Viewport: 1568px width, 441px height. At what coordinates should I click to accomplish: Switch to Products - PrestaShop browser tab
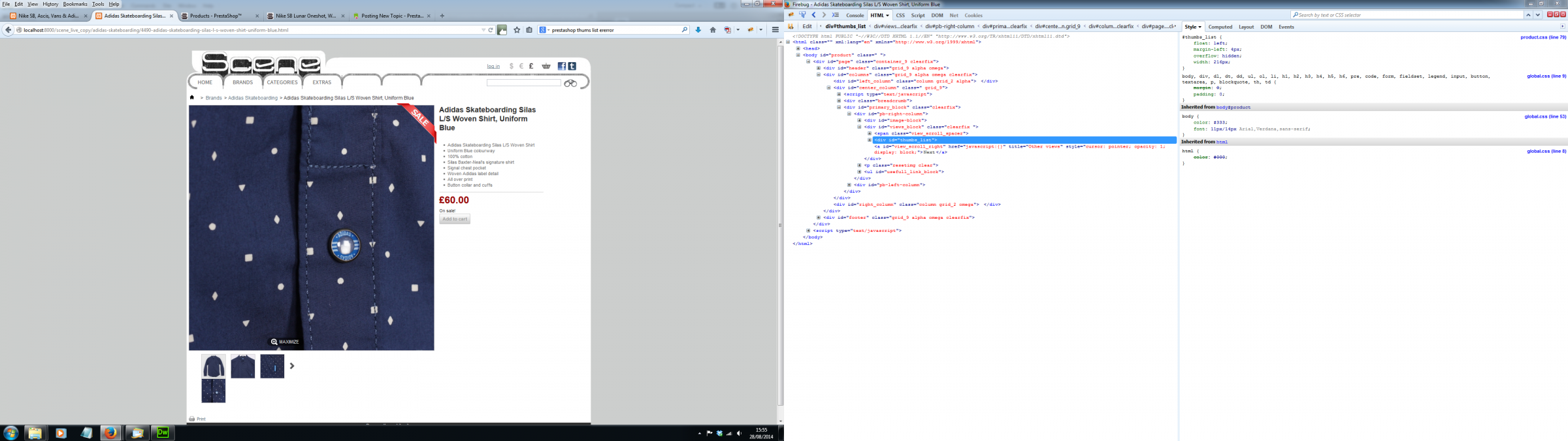pyautogui.click(x=219, y=16)
